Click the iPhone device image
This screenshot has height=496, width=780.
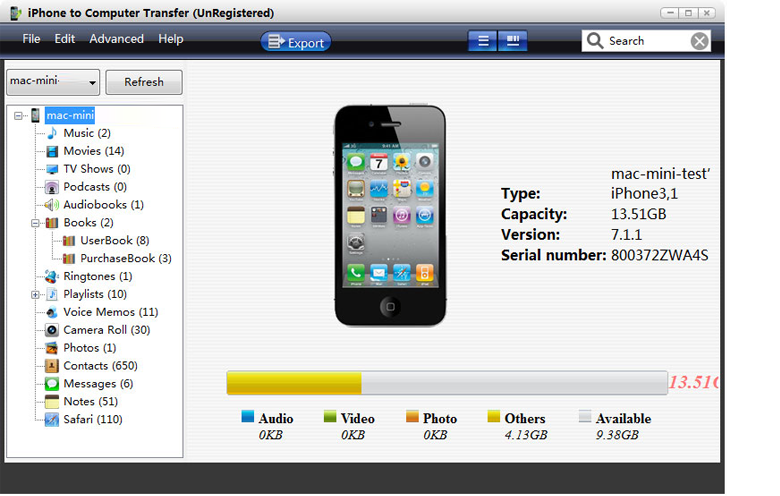[x=390, y=215]
